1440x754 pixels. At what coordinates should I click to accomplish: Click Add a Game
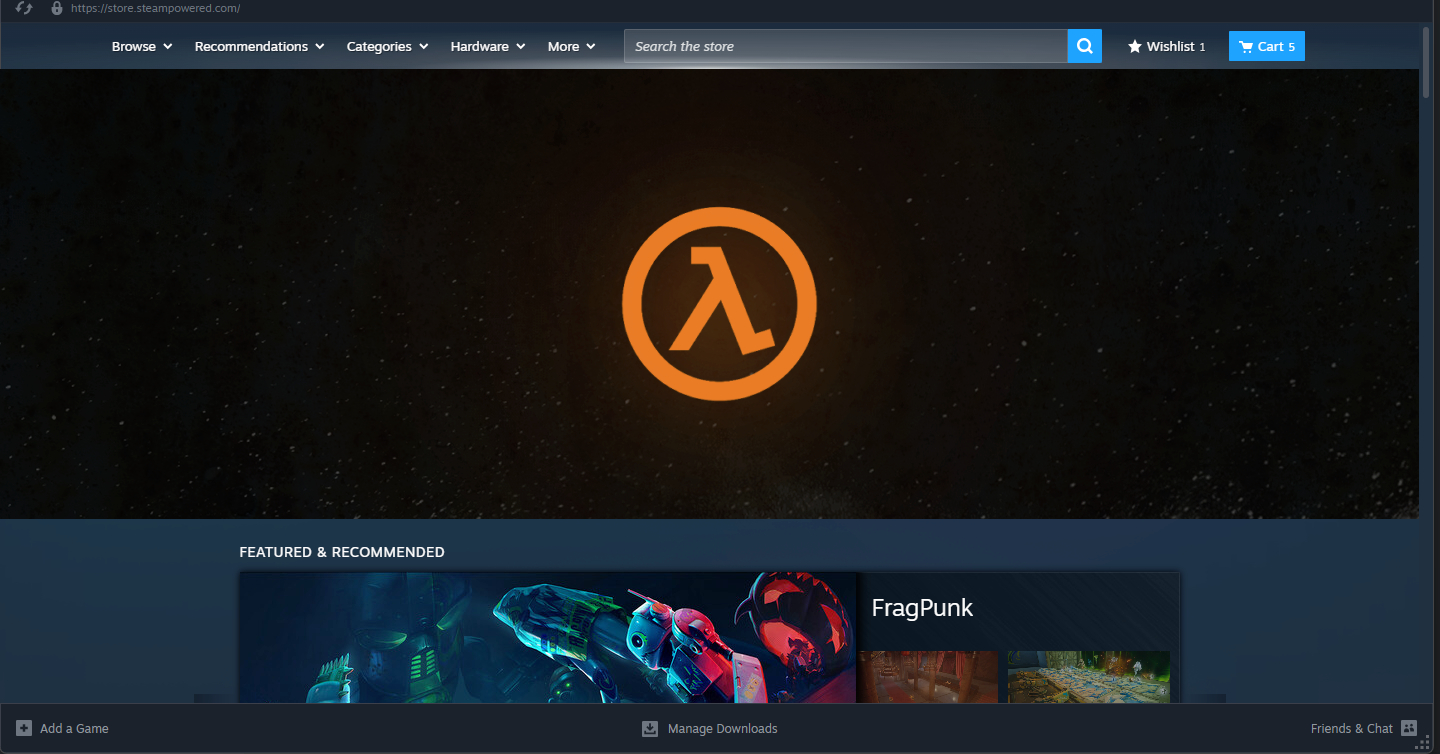pos(62,728)
